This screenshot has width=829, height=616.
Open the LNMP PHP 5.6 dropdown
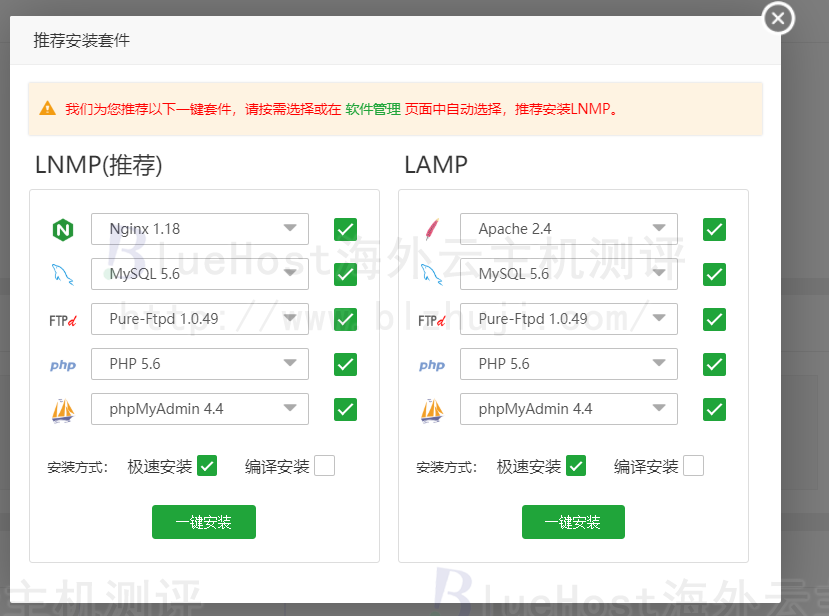pos(200,364)
